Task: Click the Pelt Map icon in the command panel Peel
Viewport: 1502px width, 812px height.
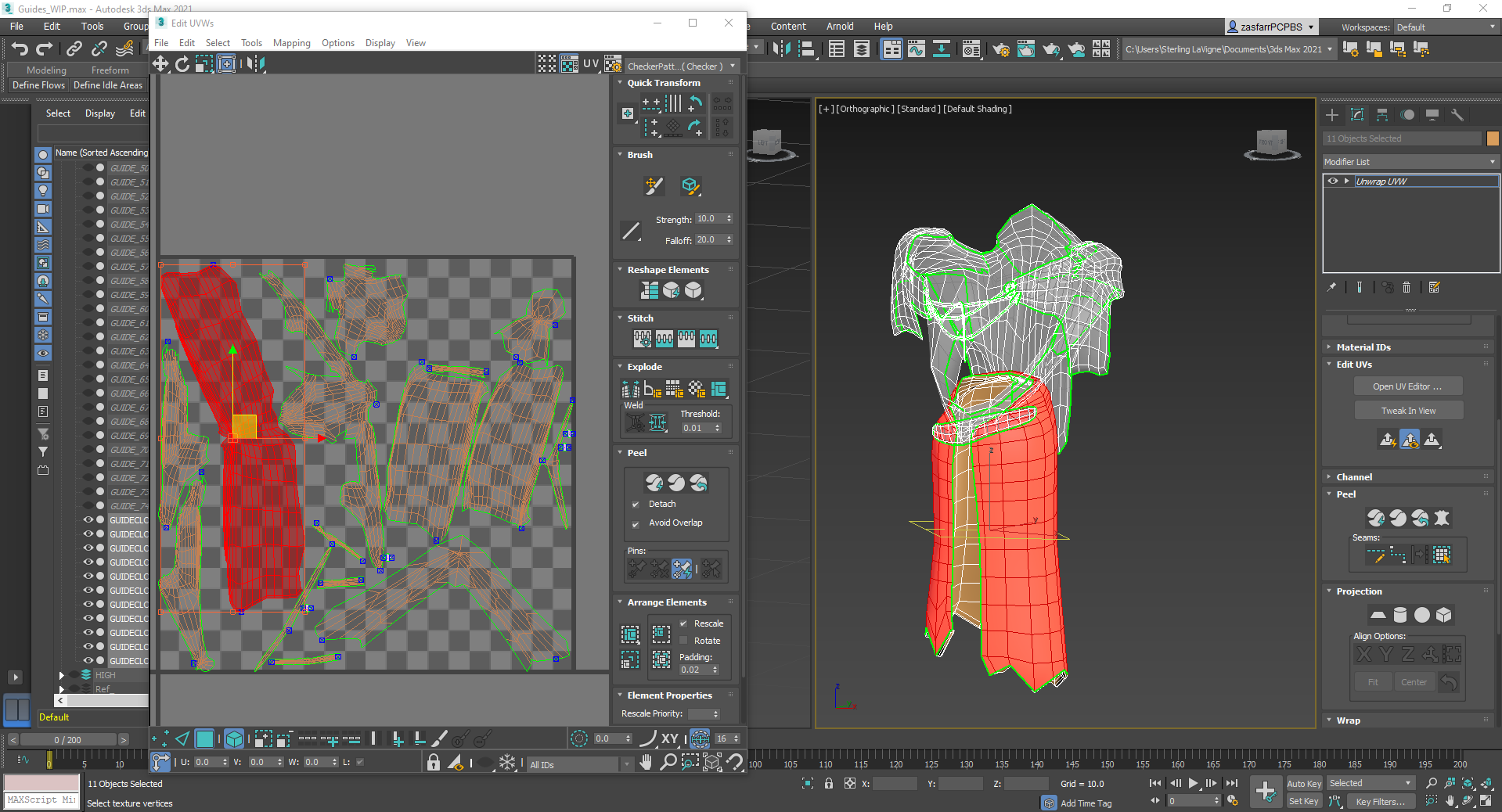Action: pos(1442,518)
